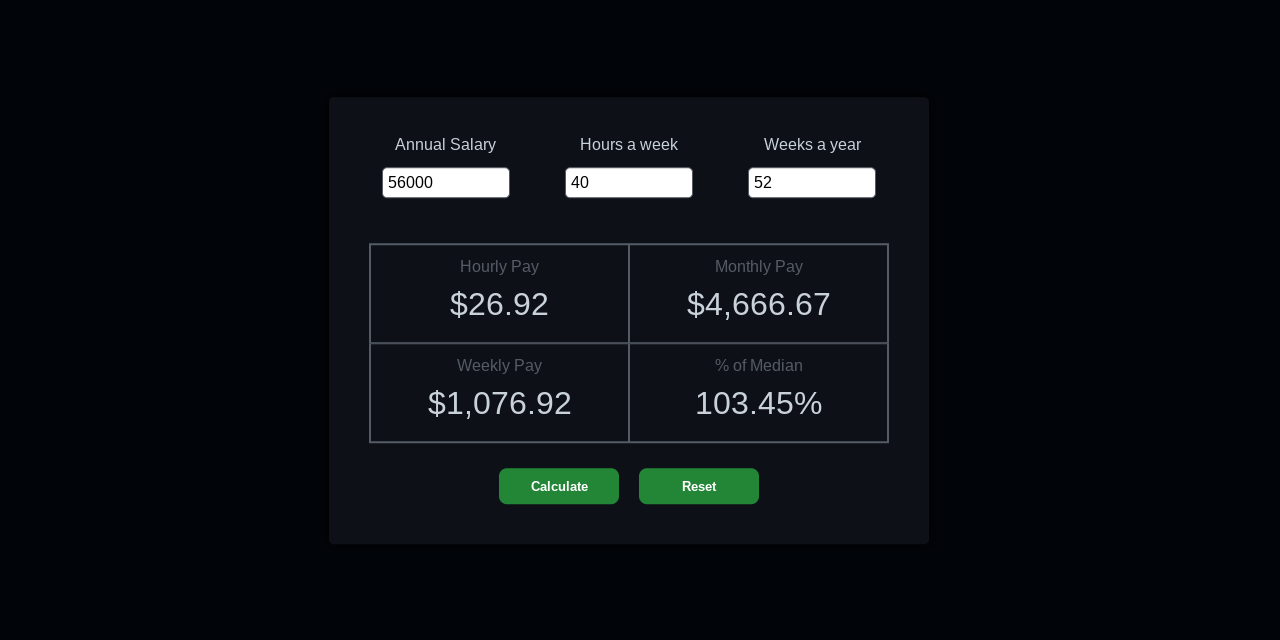Click the Hourly Pay heading

tap(499, 267)
